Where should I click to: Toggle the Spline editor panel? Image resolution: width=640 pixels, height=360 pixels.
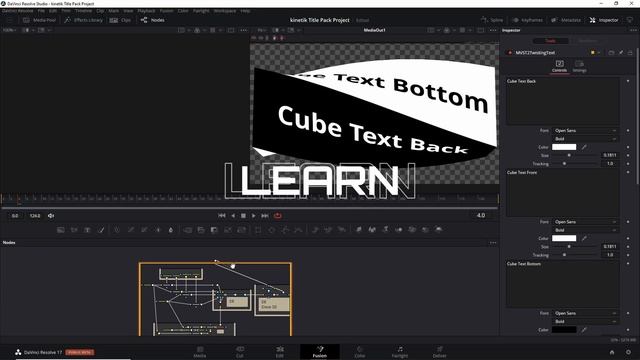492,20
